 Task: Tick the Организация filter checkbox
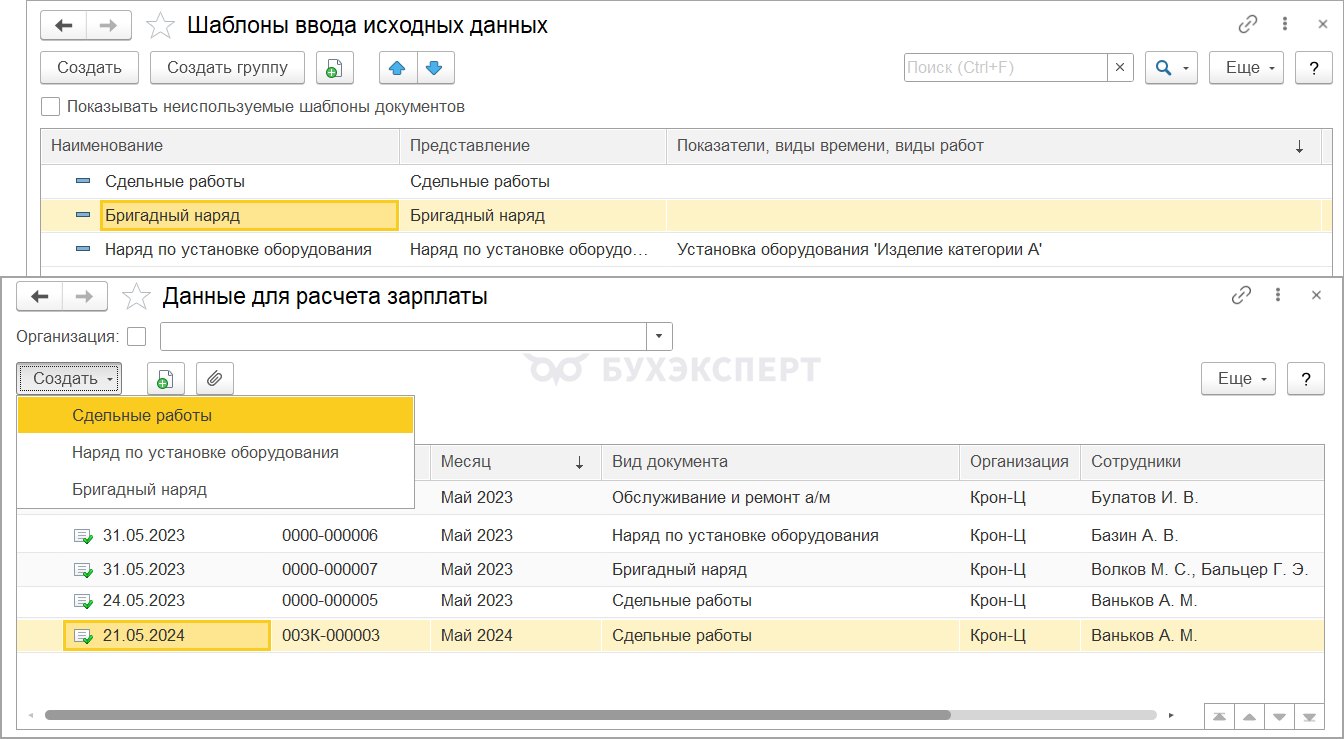[137, 336]
